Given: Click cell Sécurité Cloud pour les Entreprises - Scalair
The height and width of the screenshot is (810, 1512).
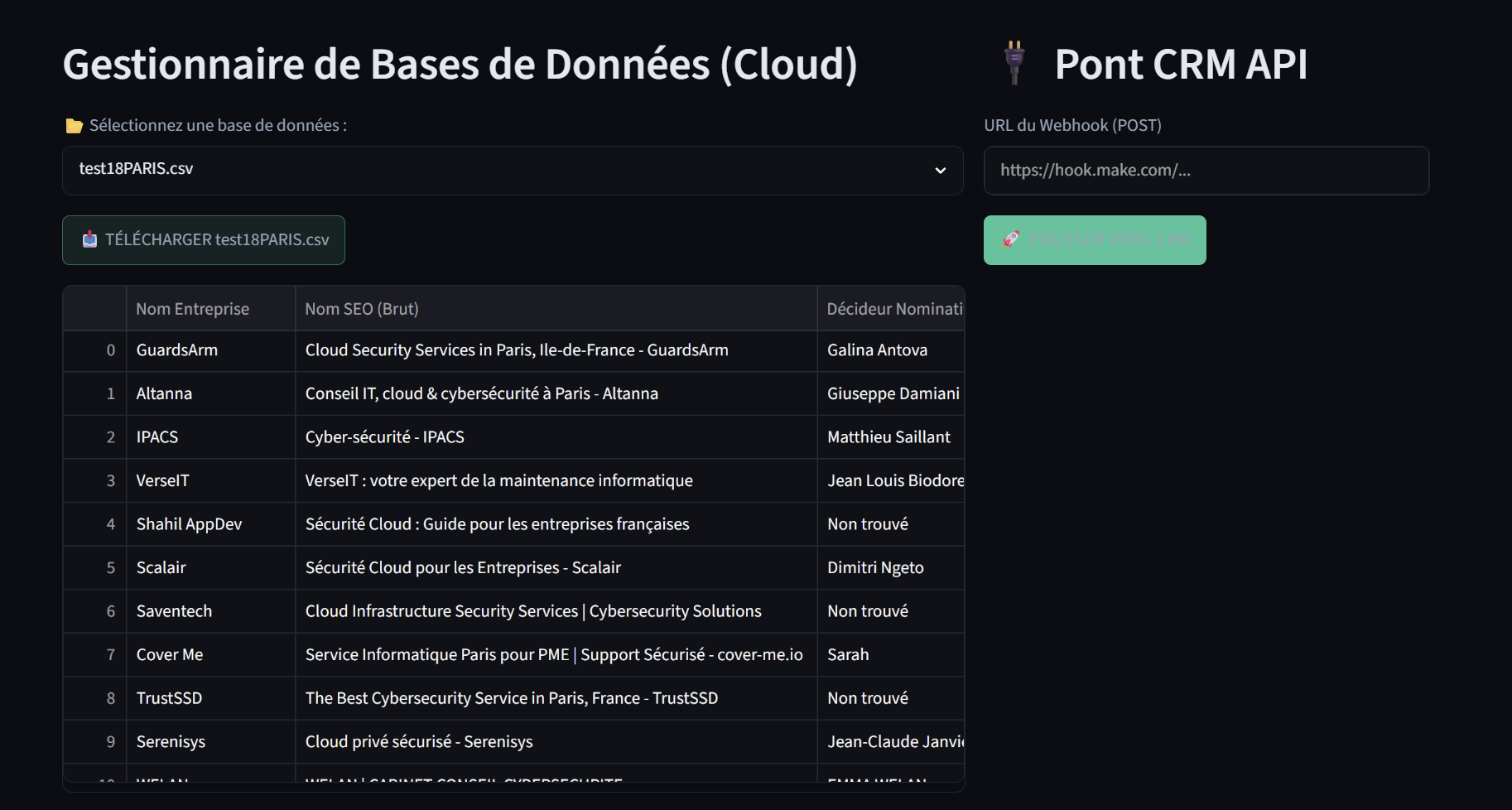Looking at the screenshot, I should tap(556, 567).
